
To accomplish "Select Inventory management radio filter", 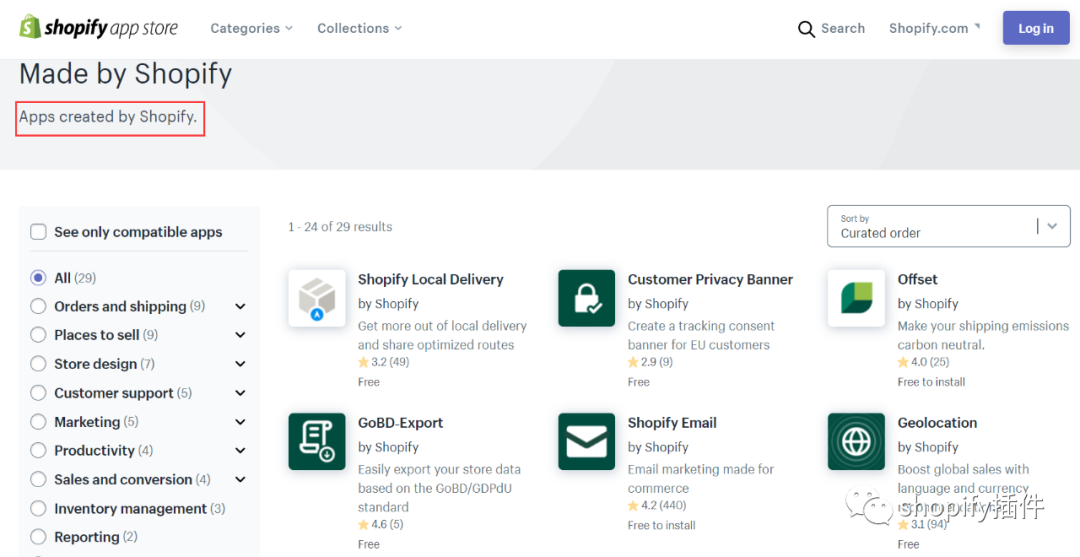I will (x=39, y=508).
